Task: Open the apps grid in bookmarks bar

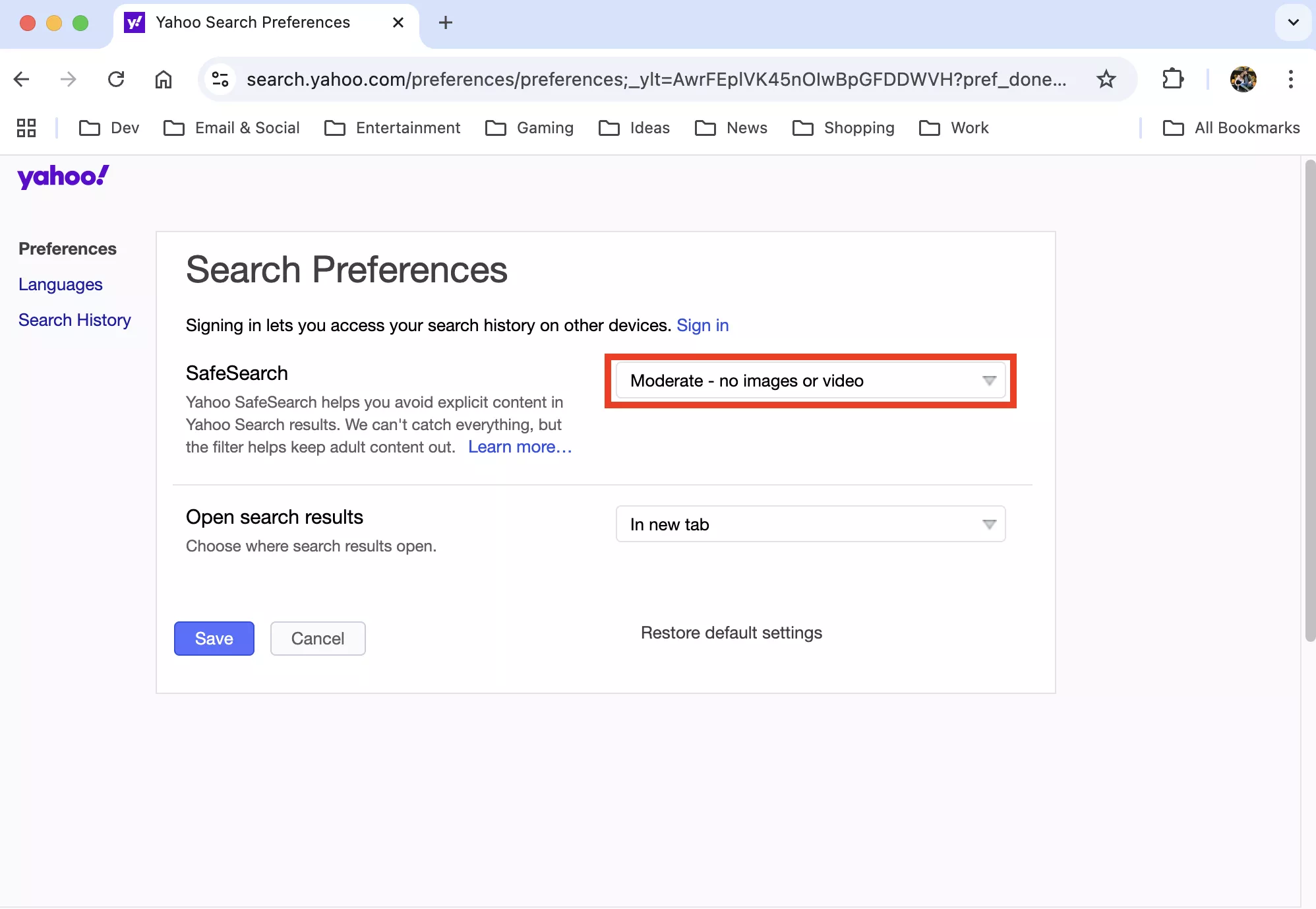Action: [x=26, y=128]
